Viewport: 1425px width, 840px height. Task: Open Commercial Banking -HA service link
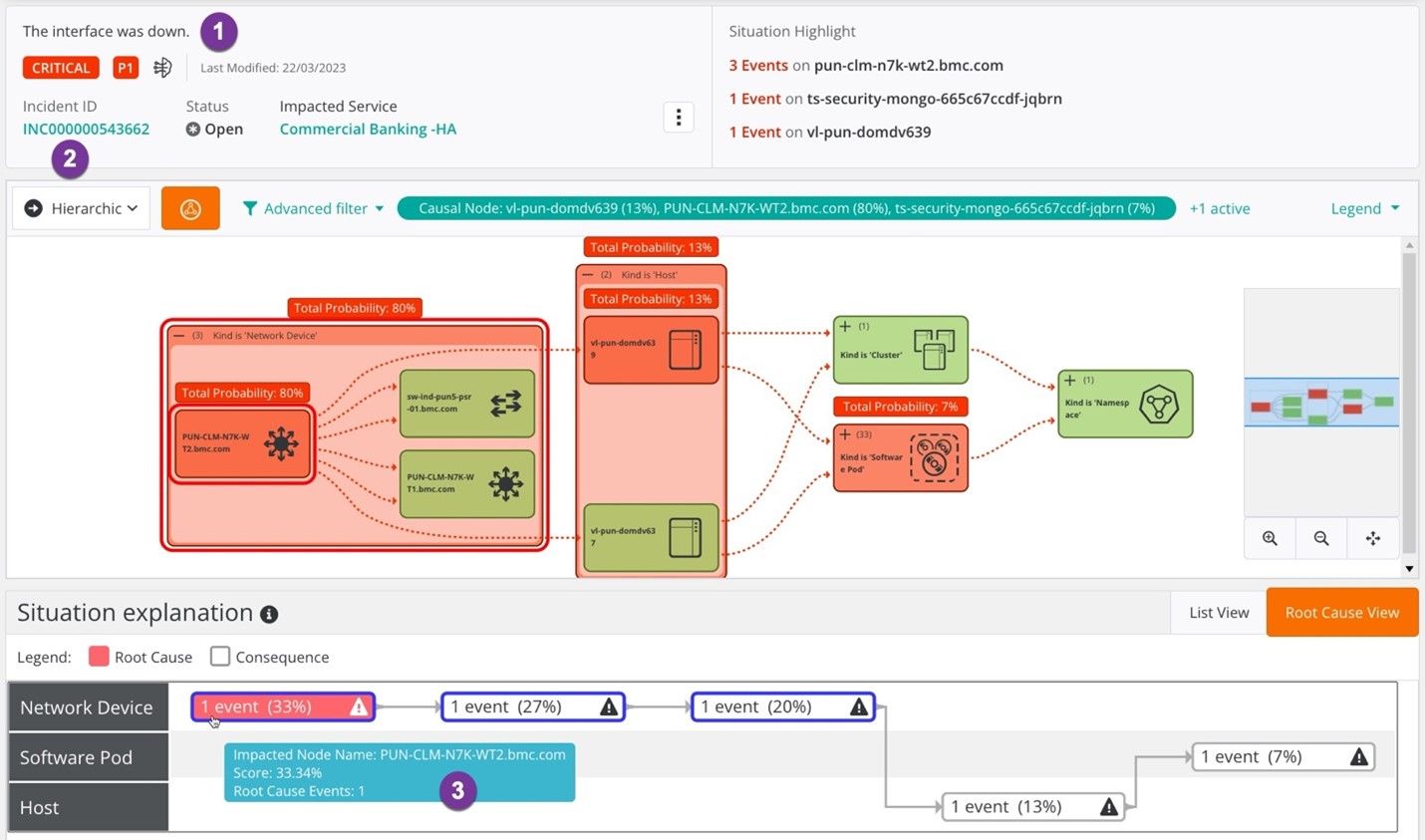click(x=368, y=129)
